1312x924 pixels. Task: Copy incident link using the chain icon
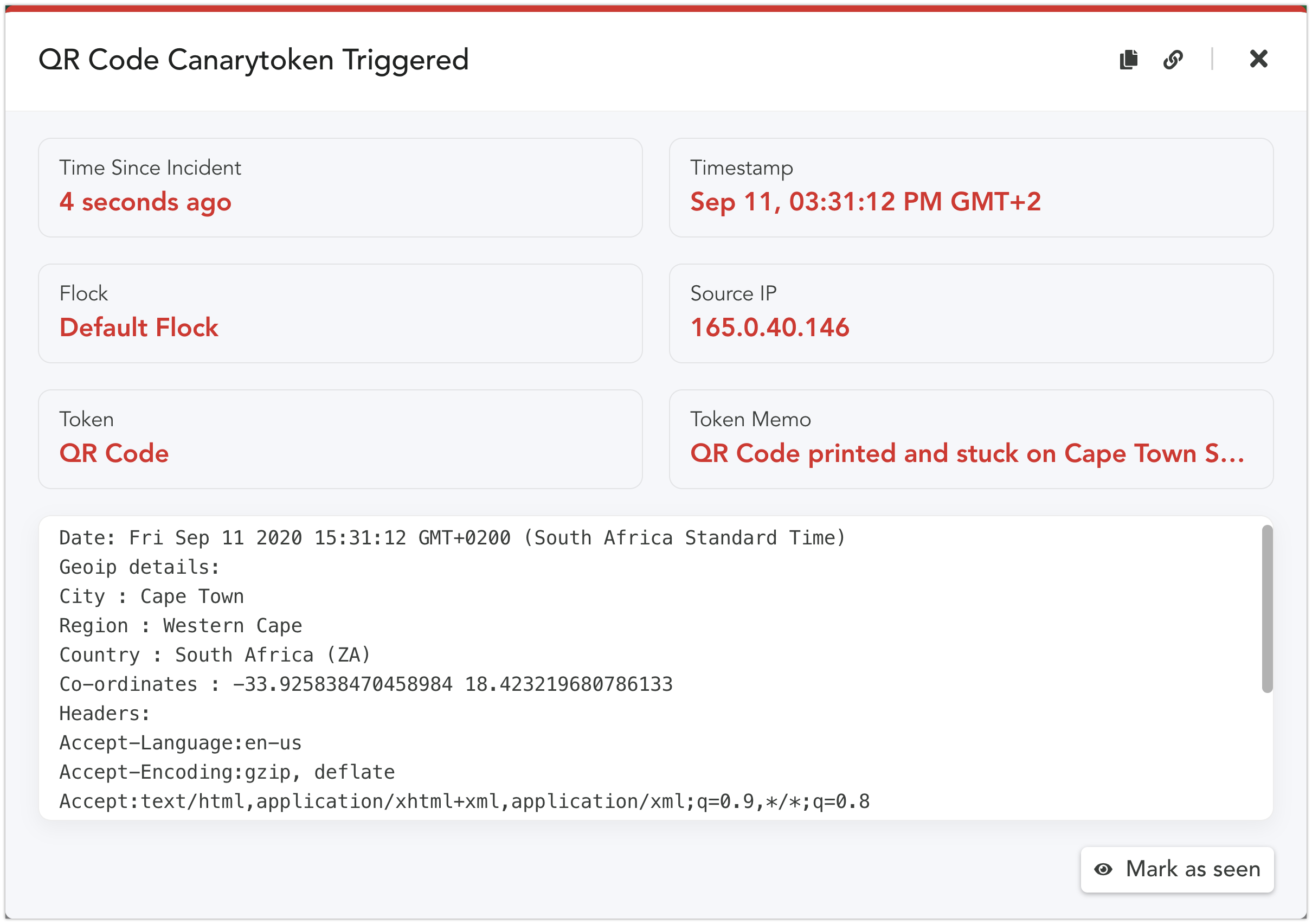pyautogui.click(x=1173, y=60)
